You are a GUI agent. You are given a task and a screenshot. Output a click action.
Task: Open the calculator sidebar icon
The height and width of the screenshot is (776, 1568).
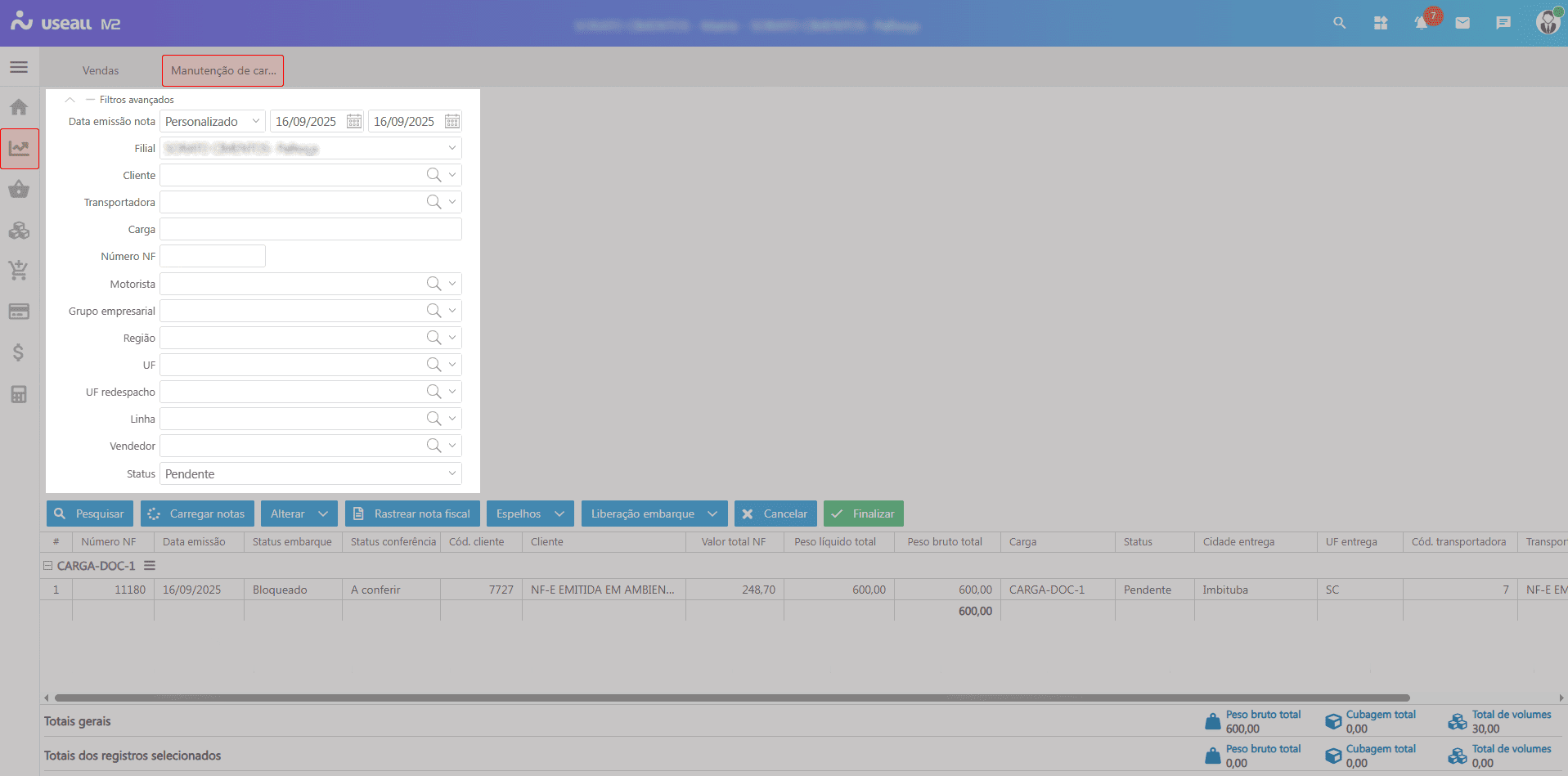pyautogui.click(x=19, y=394)
